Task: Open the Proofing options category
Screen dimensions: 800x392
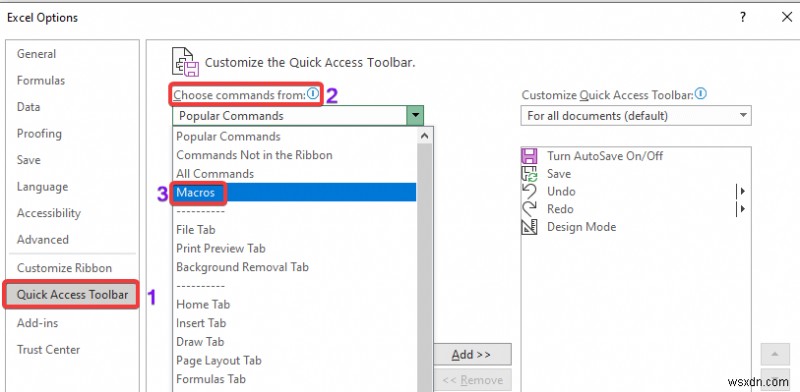Action: (x=39, y=133)
